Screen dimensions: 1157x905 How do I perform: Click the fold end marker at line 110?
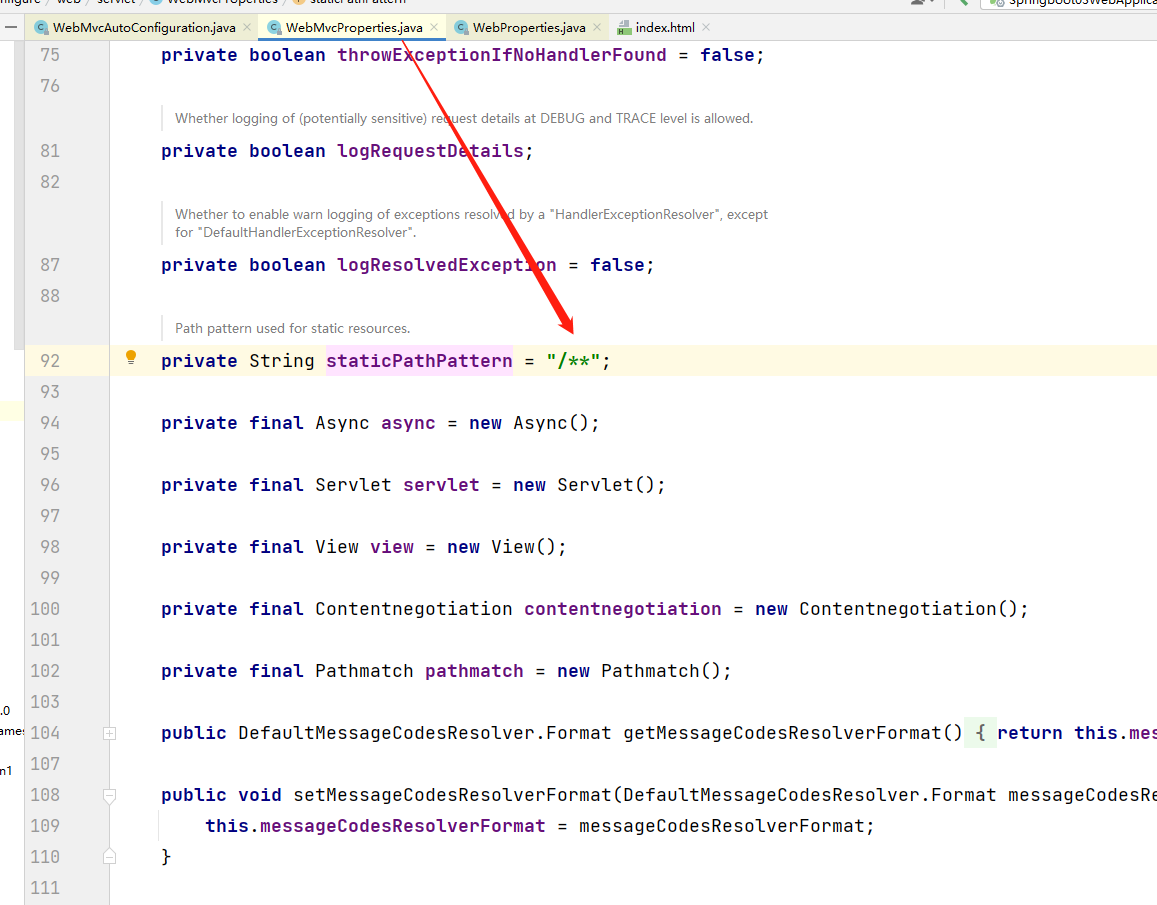(x=109, y=856)
